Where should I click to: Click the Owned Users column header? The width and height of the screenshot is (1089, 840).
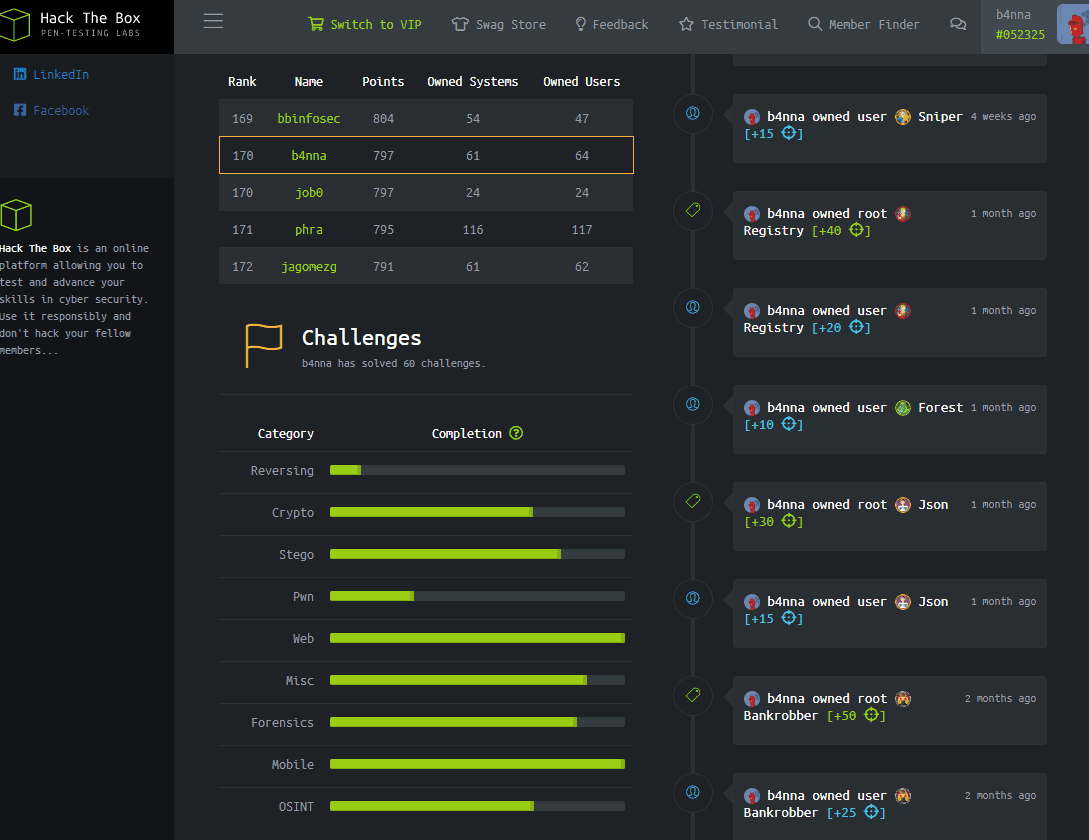pyautogui.click(x=581, y=82)
